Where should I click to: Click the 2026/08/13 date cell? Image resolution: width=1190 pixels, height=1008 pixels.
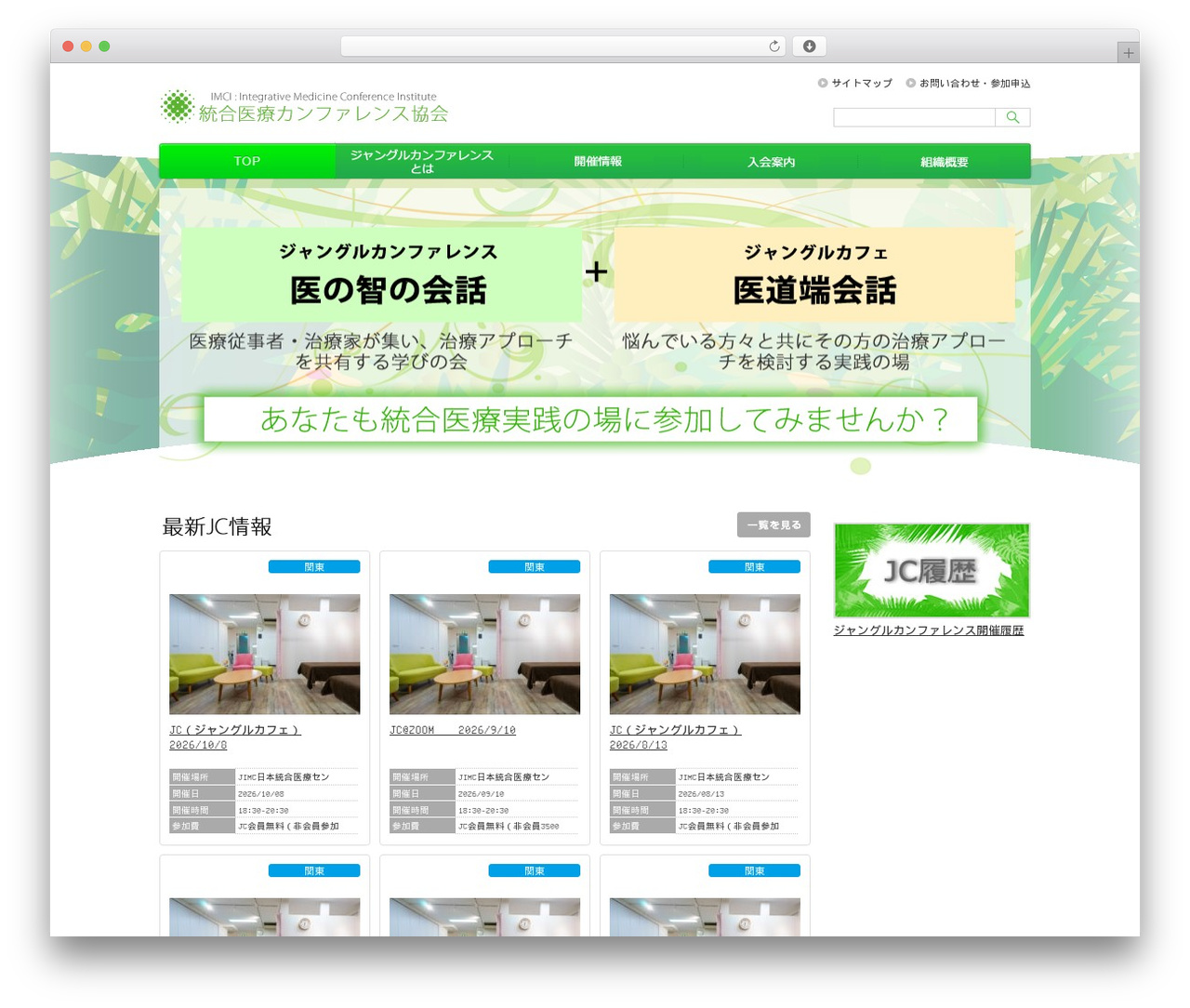(737, 794)
